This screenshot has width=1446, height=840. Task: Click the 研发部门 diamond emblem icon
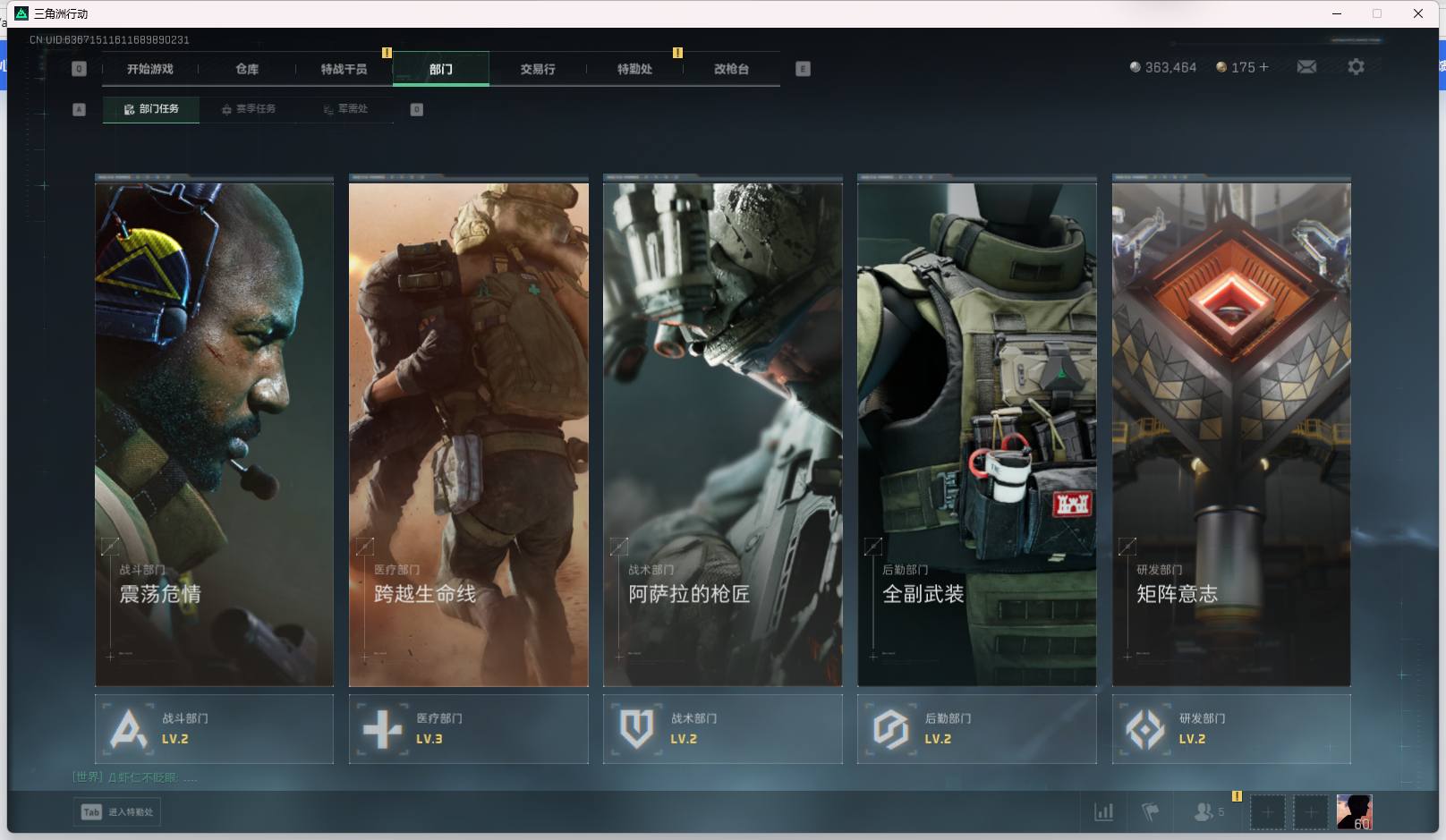(1144, 729)
